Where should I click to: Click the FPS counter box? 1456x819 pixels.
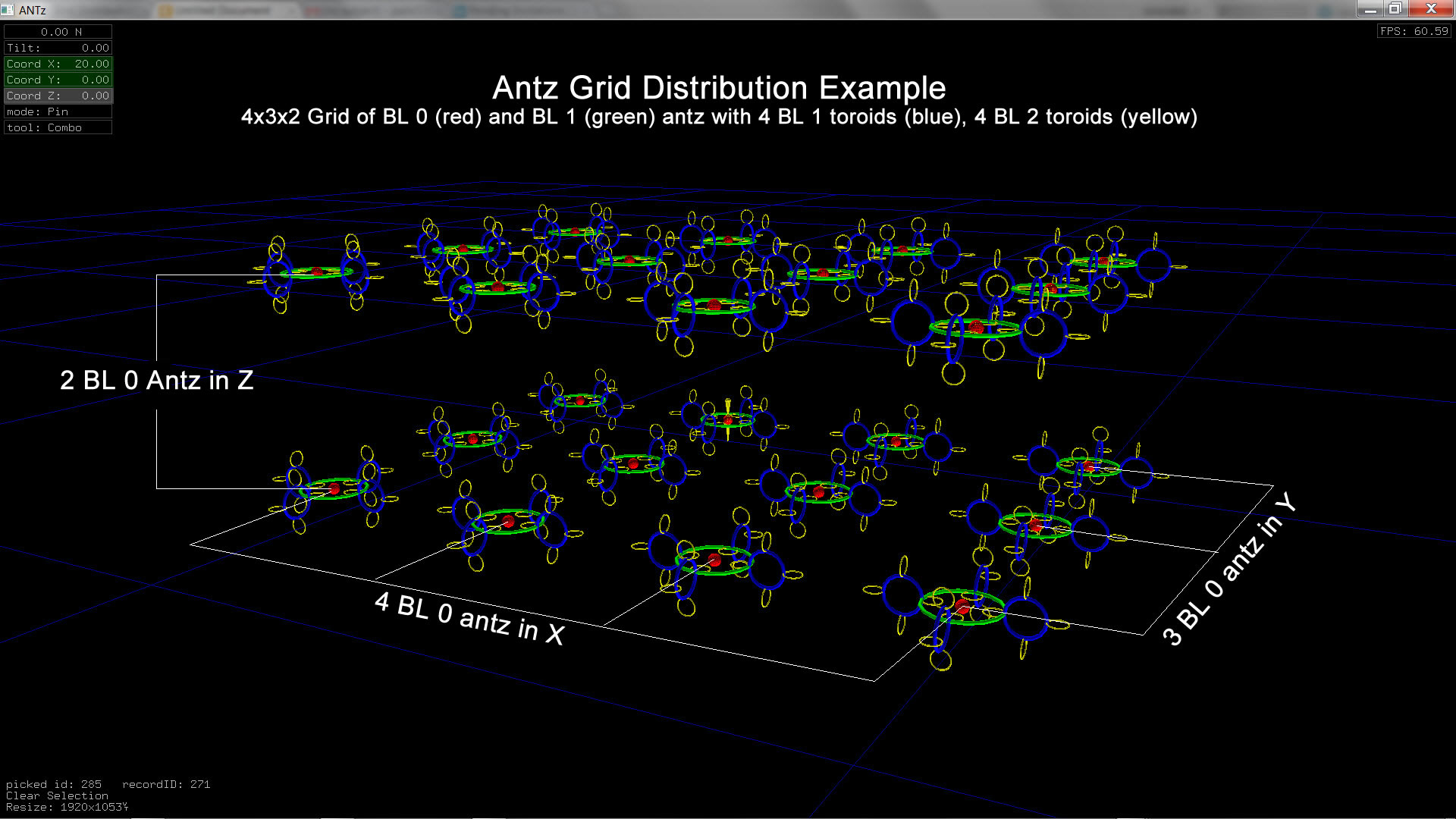pyautogui.click(x=1414, y=31)
